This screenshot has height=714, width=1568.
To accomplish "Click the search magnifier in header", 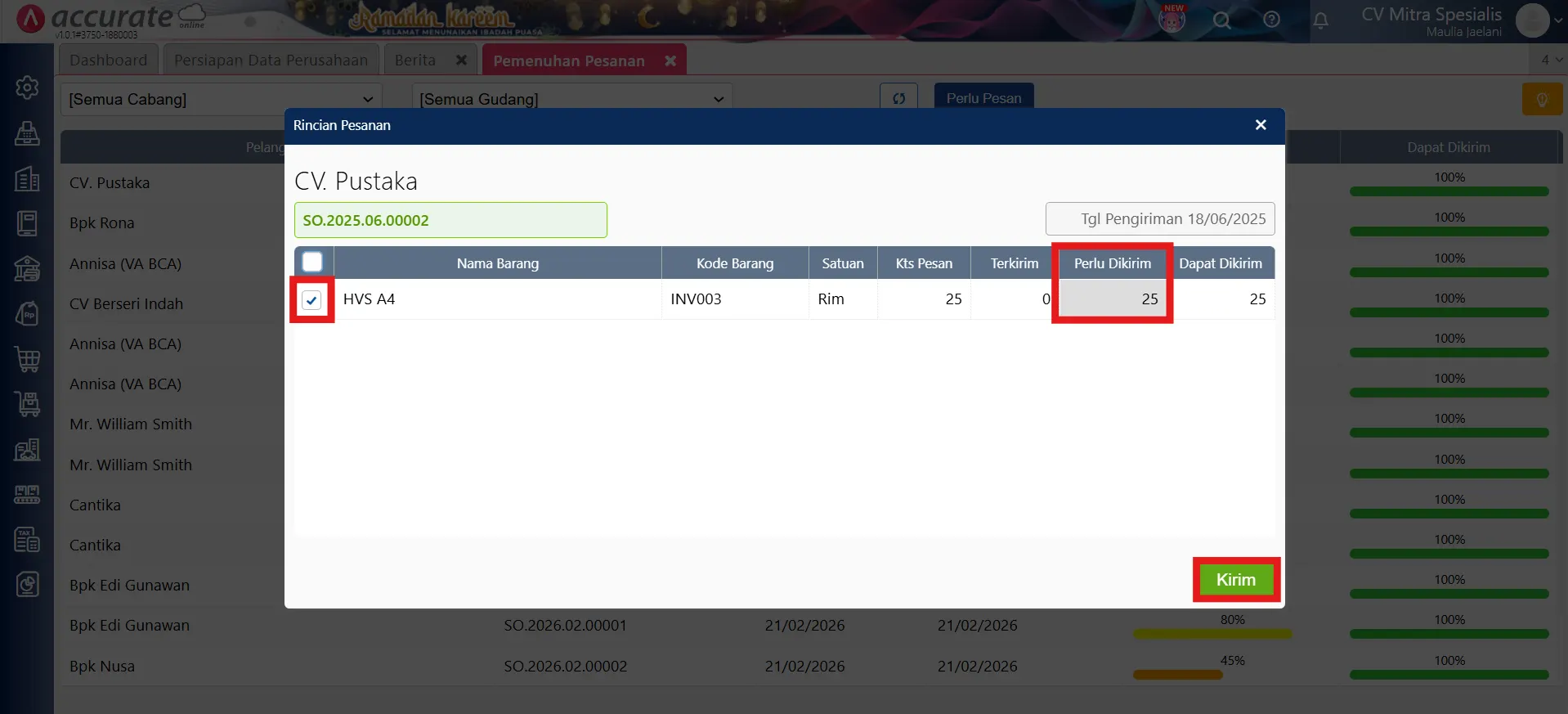I will [x=1221, y=20].
